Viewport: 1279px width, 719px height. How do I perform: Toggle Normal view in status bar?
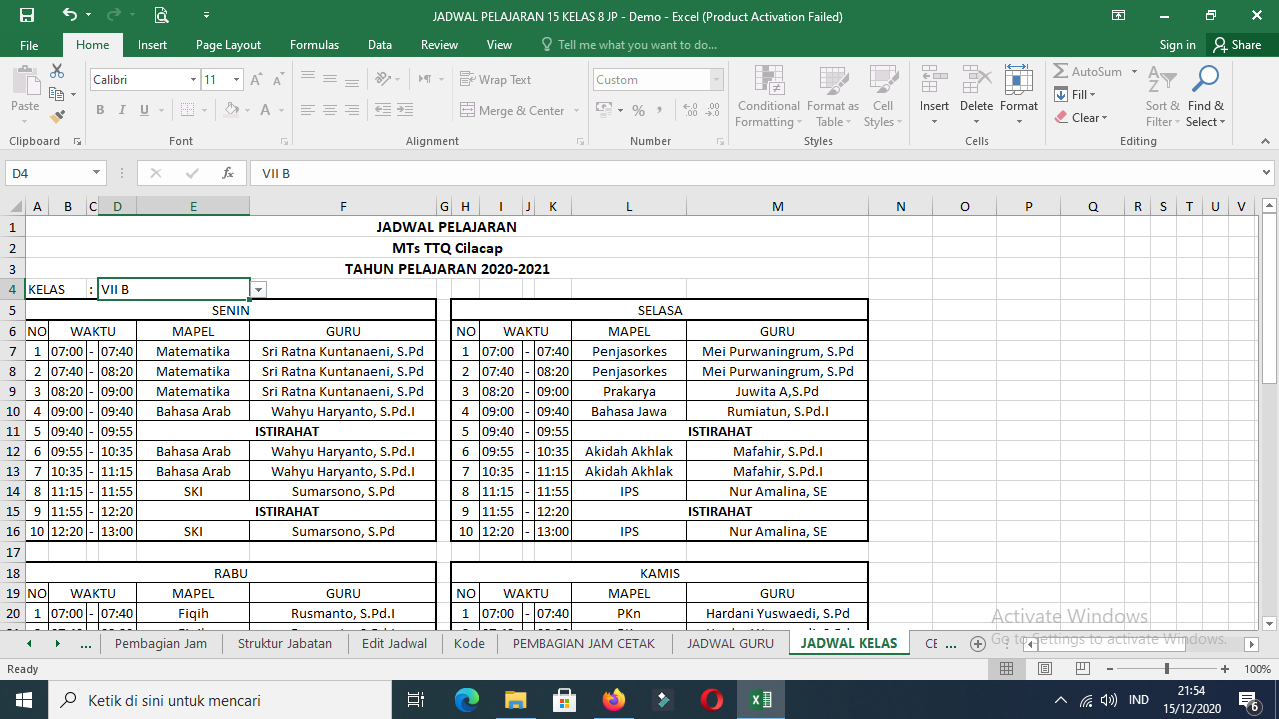click(1007, 669)
